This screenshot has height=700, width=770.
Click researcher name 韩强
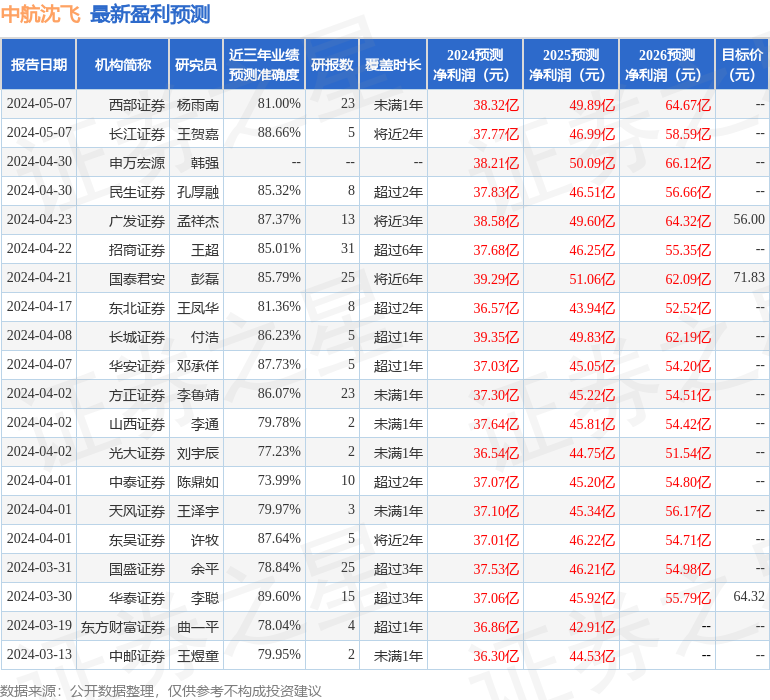click(x=205, y=163)
